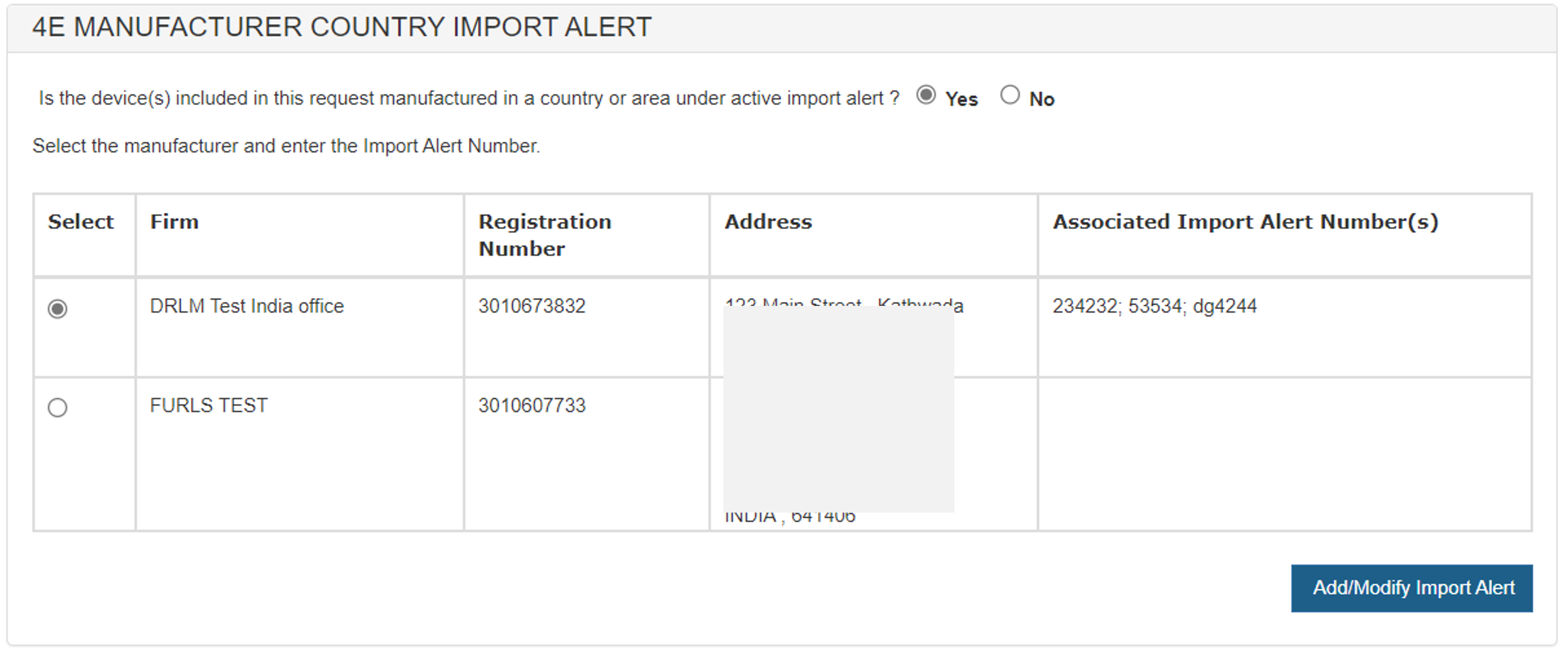Click the FURLS TEST firm name
1568x655 pixels.
pyautogui.click(x=208, y=405)
